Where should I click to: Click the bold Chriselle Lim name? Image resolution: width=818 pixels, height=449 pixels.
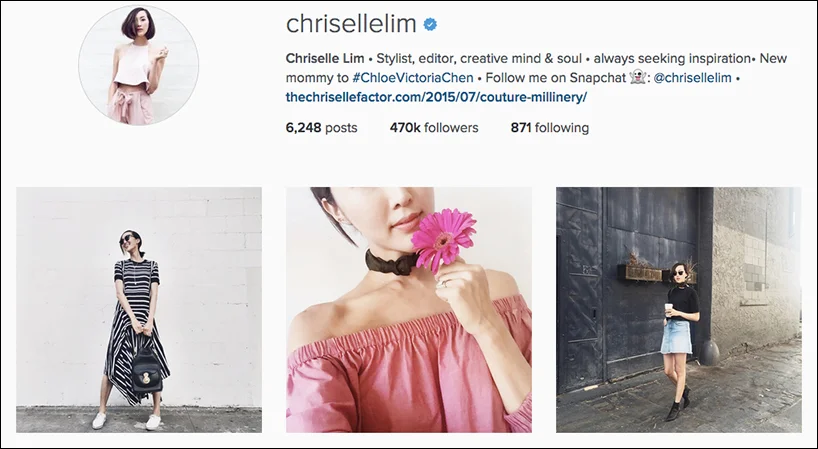(325, 58)
